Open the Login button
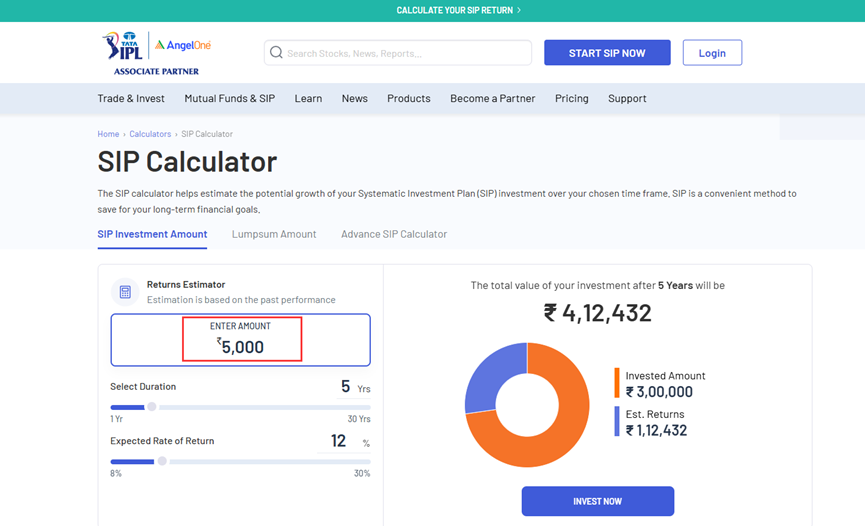 tap(712, 53)
